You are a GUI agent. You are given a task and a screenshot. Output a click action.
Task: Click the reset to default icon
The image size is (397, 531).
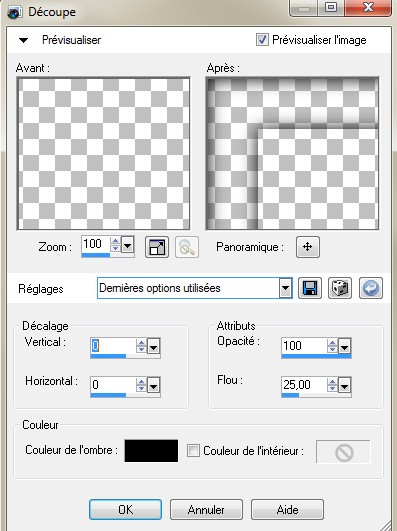(371, 288)
